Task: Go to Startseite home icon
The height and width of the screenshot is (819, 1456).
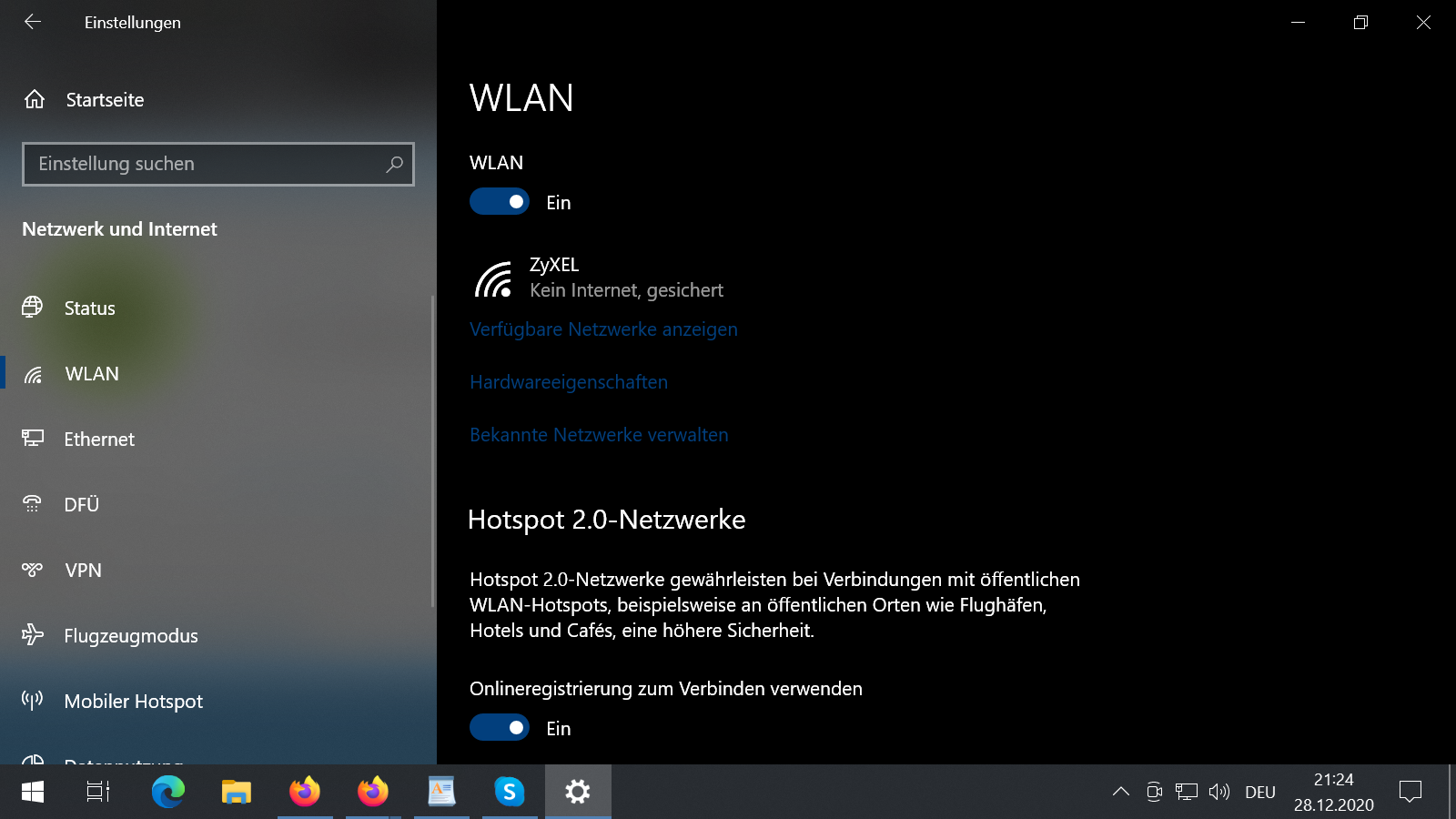Action: 35,99
